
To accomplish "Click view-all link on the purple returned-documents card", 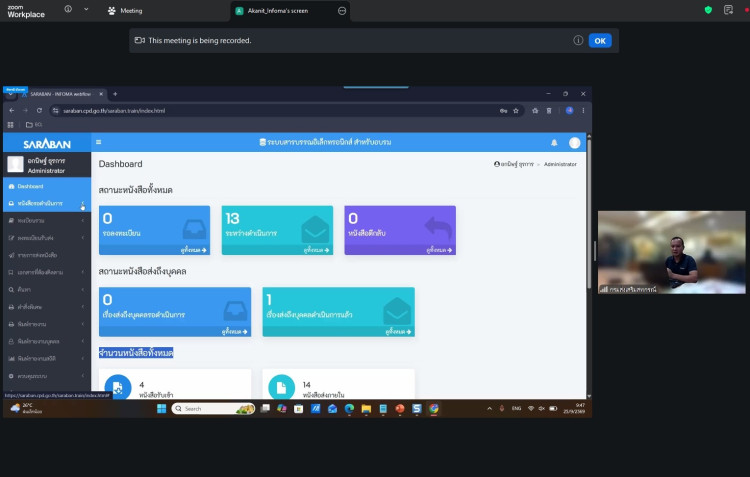I will click(x=439, y=250).
